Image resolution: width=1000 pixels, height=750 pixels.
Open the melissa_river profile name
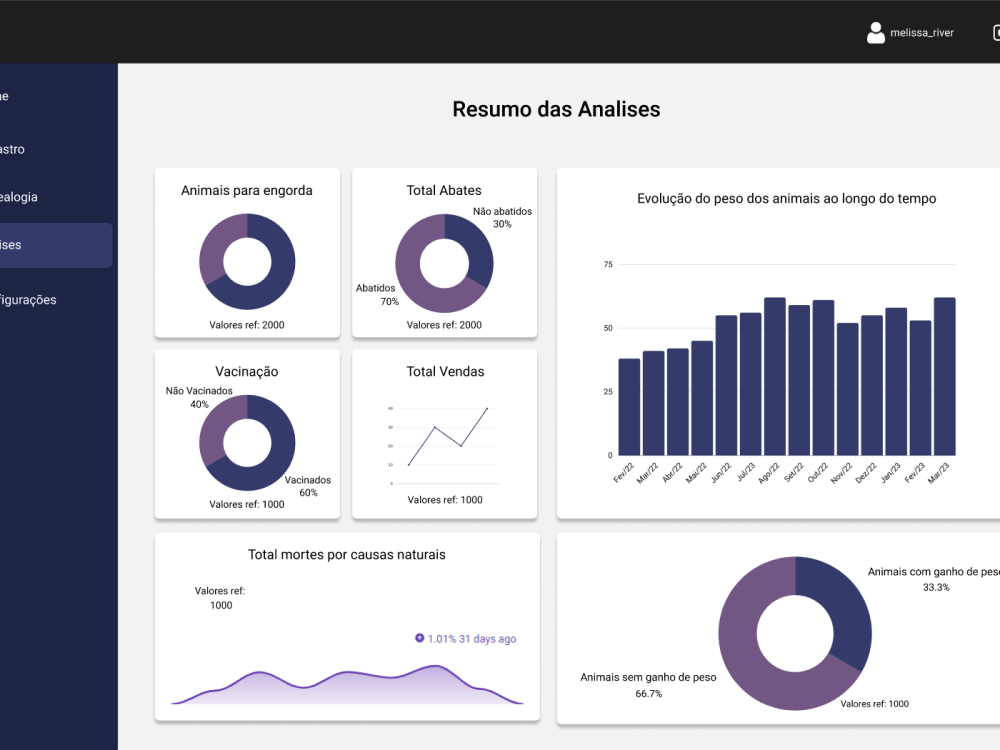coord(922,33)
